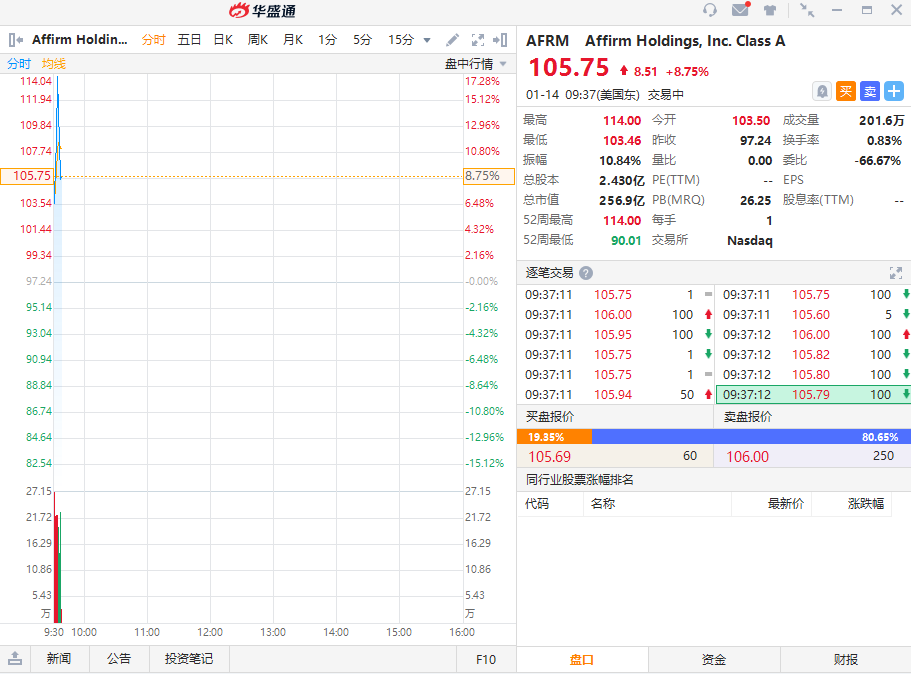
Task: Open dropdown arrow next to 15分
Action: coord(427,40)
